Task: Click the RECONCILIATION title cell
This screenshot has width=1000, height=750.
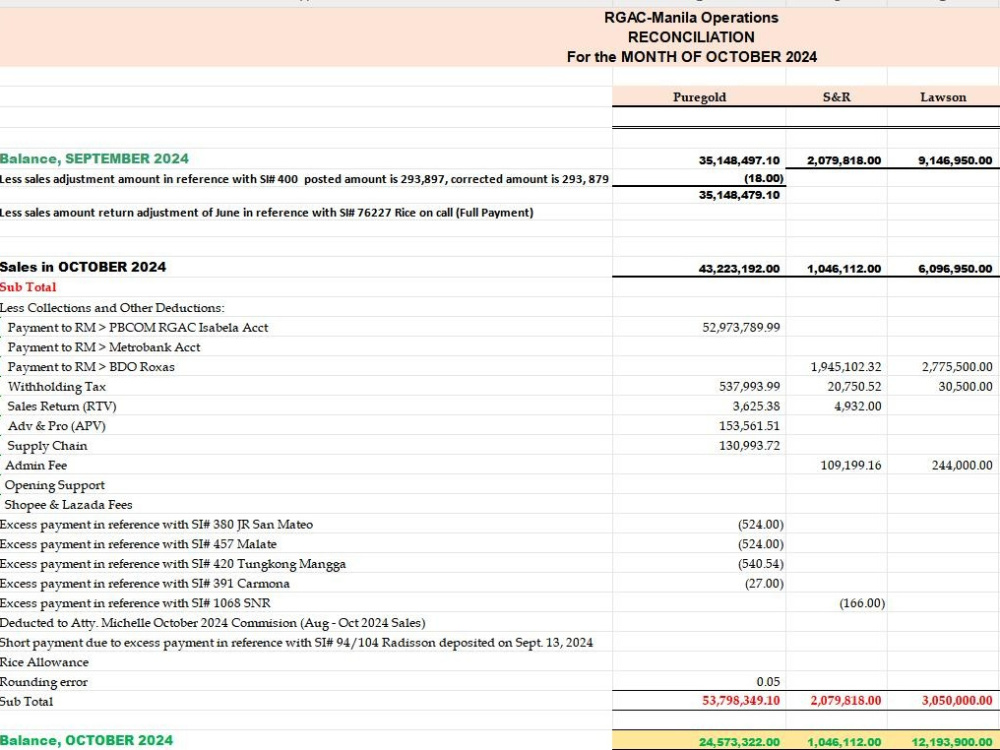Action: 691,37
